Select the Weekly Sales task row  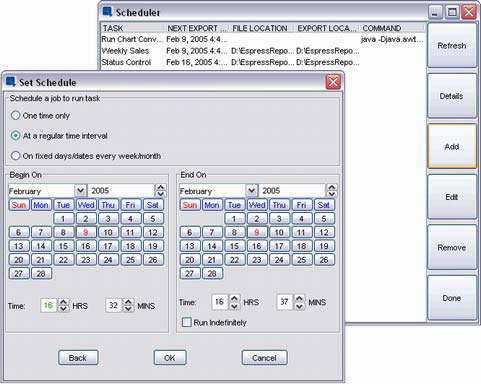coord(263,51)
